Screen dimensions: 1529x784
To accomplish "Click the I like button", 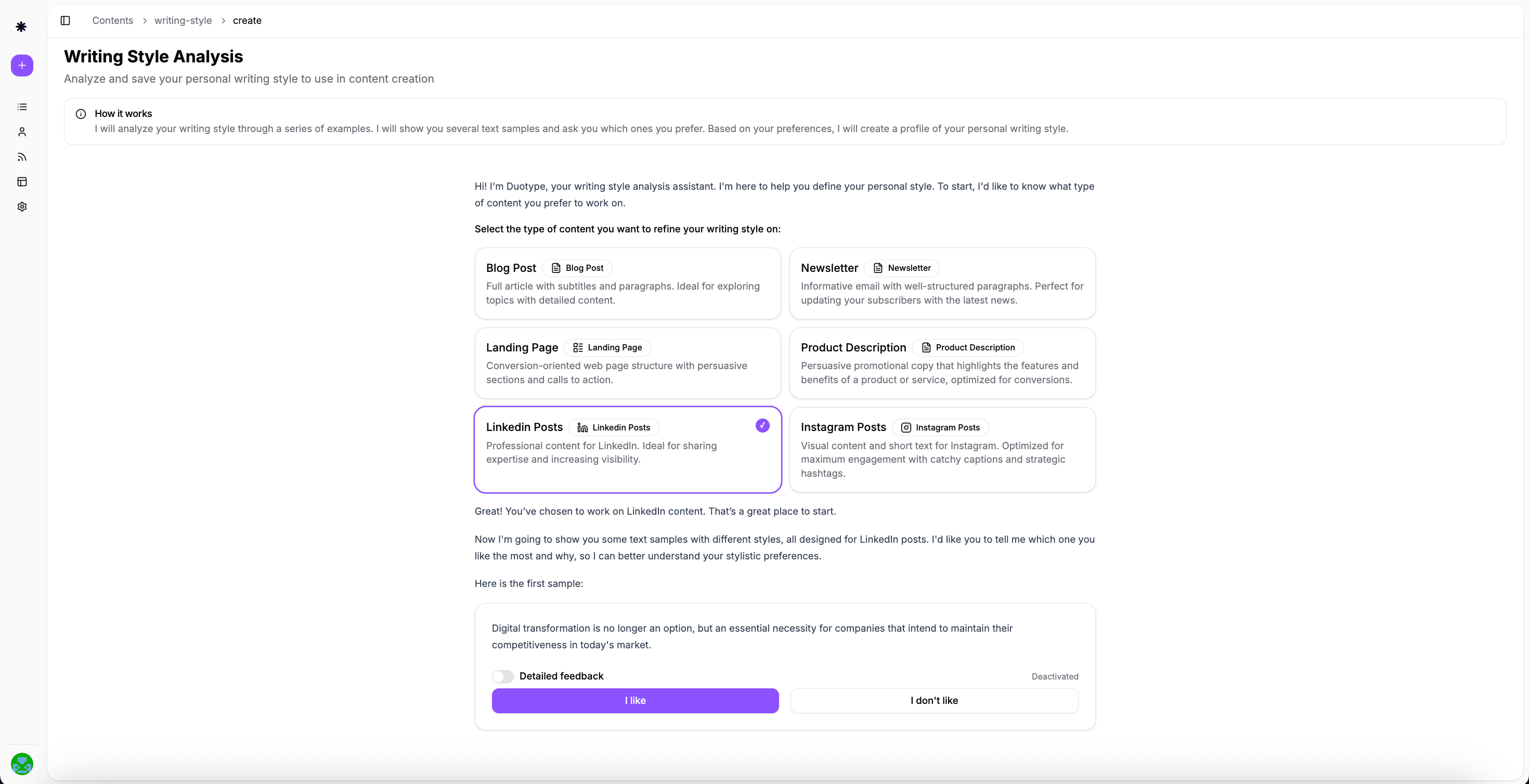I will (x=634, y=700).
